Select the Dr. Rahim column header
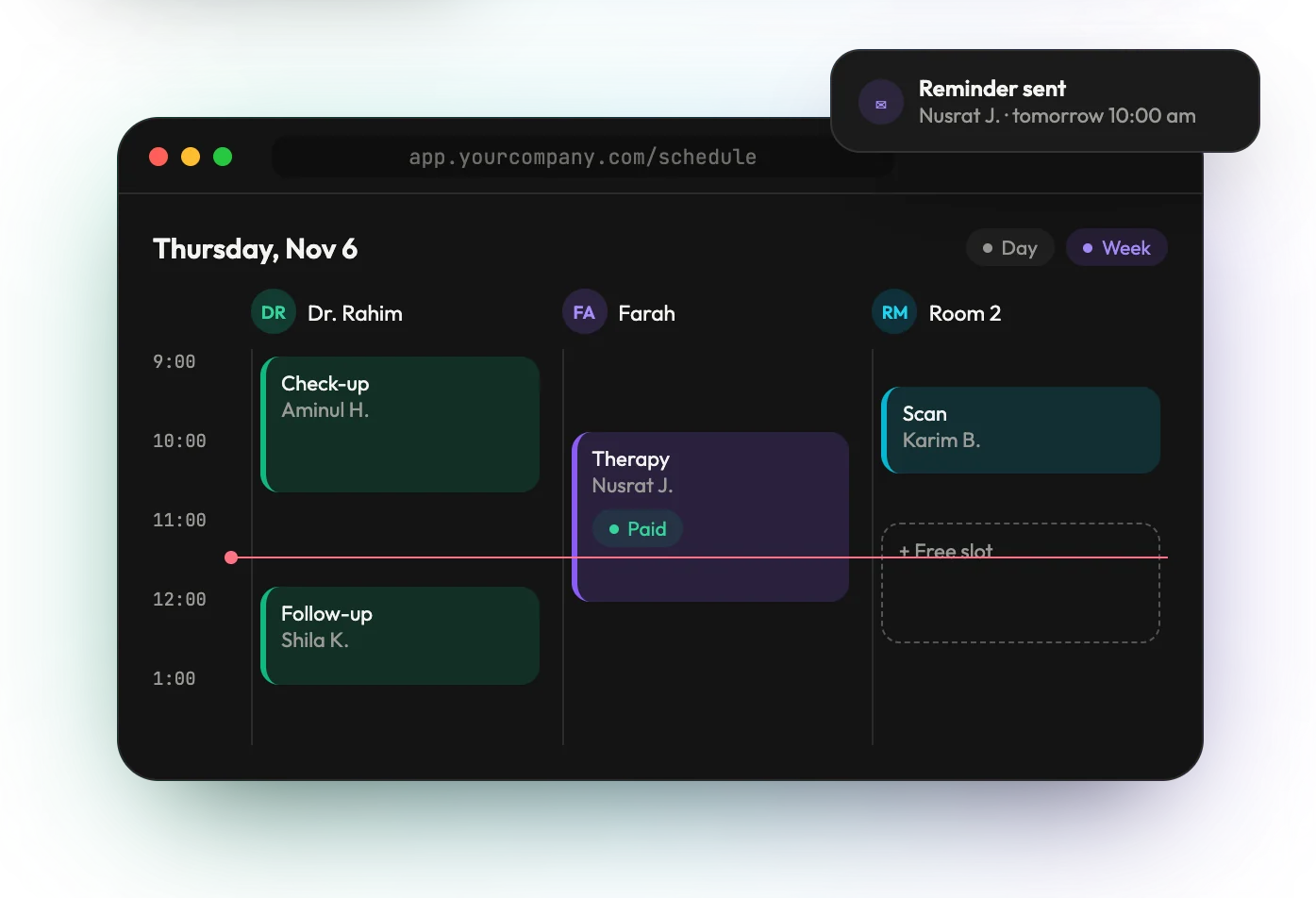This screenshot has height=898, width=1316. point(327,312)
